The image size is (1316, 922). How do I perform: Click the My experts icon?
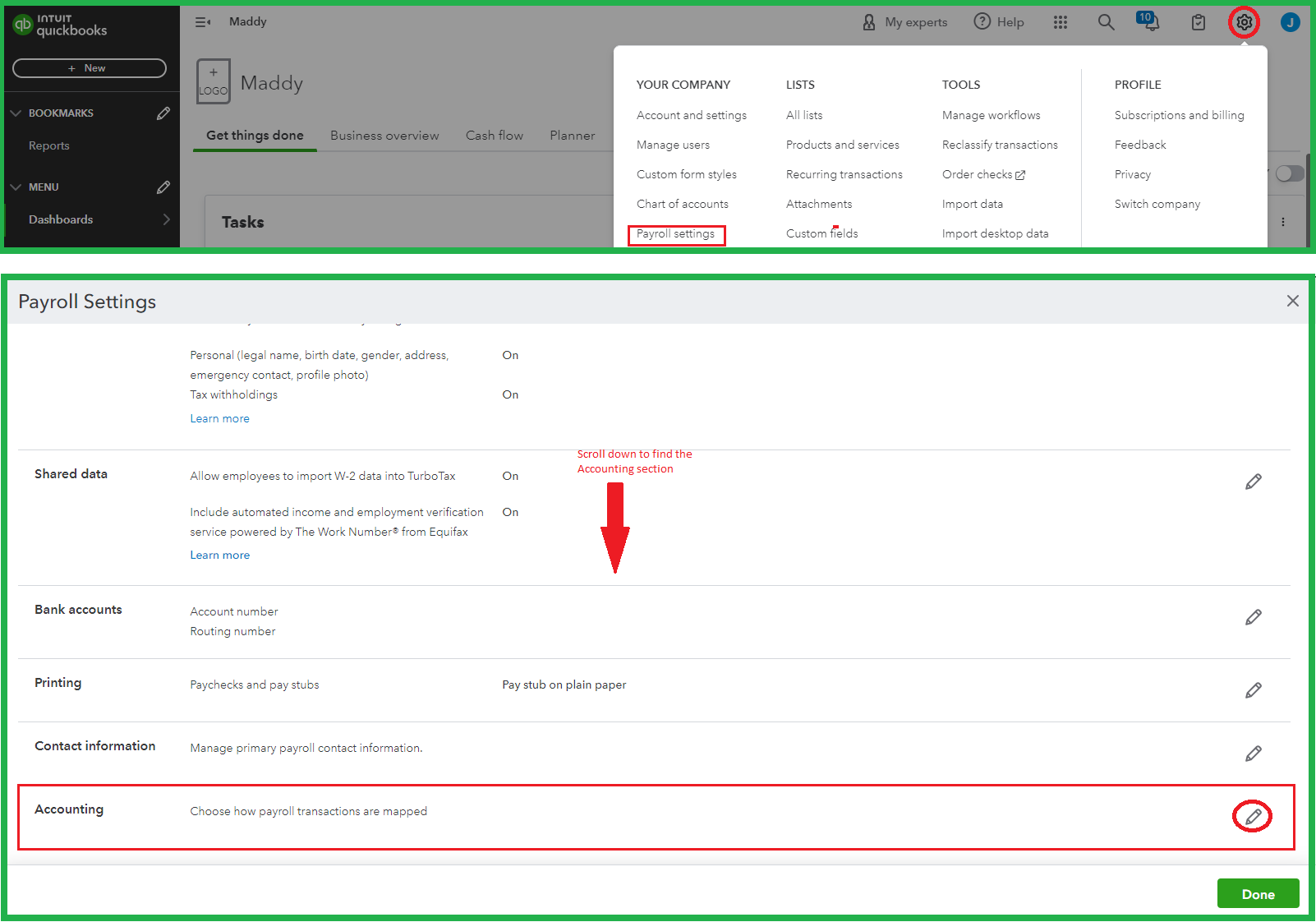coord(869,22)
